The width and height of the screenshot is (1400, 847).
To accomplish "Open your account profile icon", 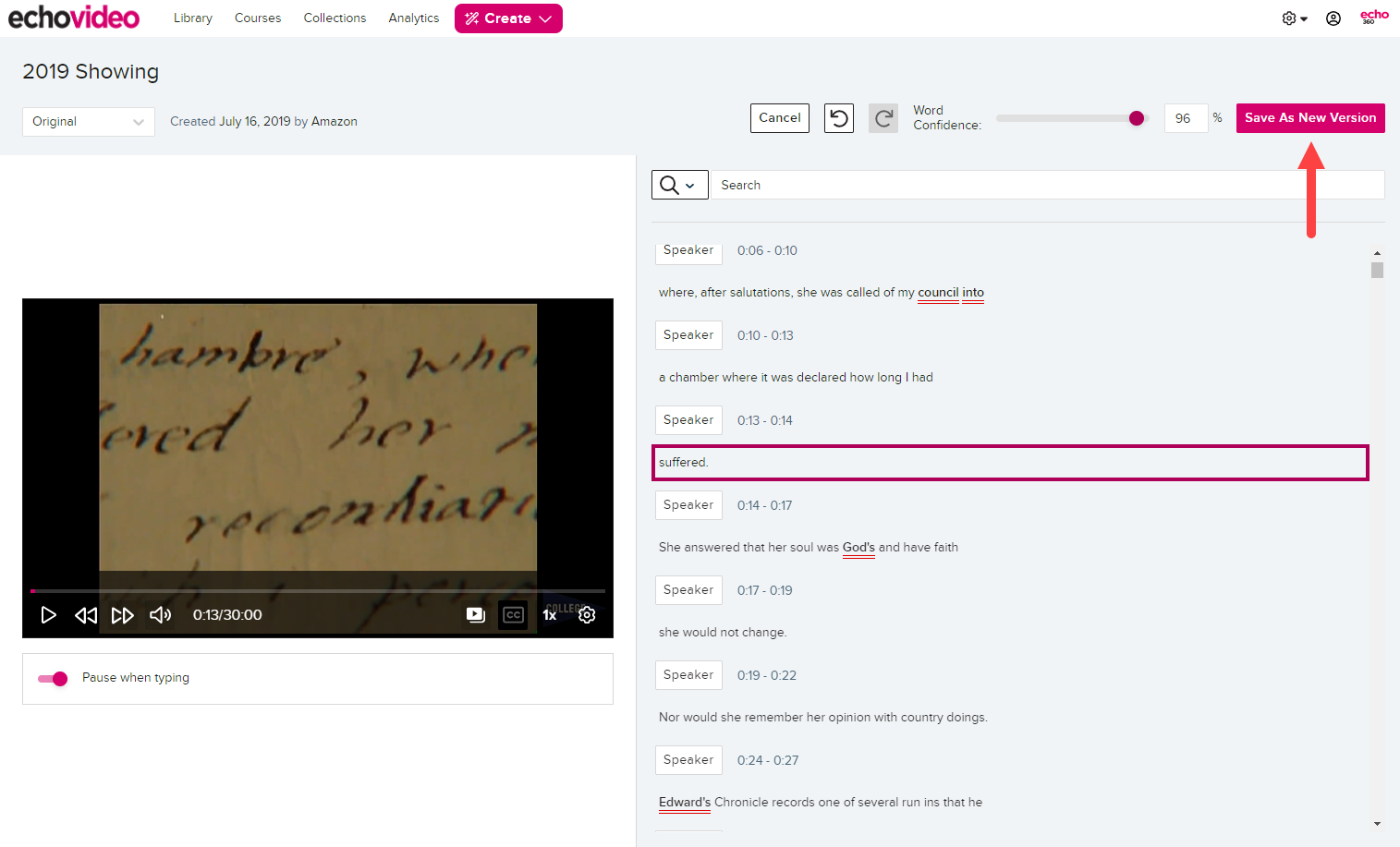I will (1333, 18).
